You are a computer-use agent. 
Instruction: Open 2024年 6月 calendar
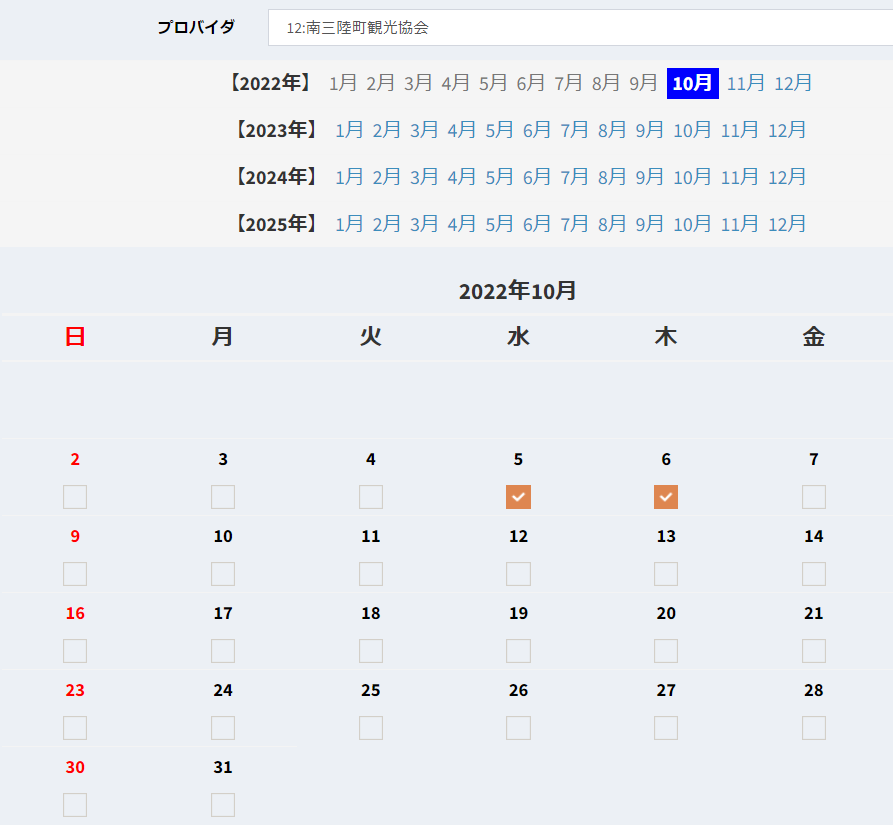[536, 177]
